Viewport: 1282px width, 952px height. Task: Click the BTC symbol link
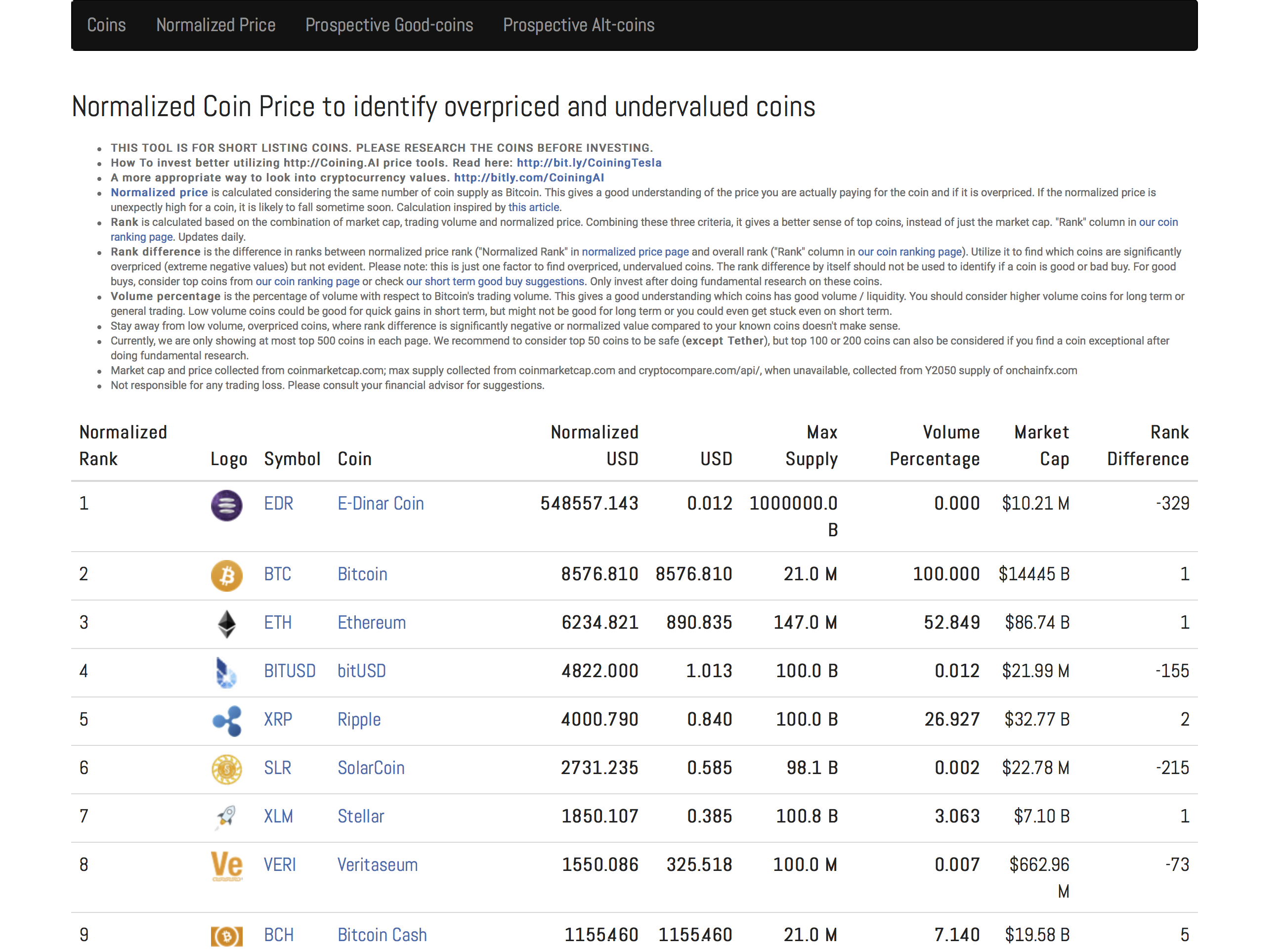(x=277, y=574)
